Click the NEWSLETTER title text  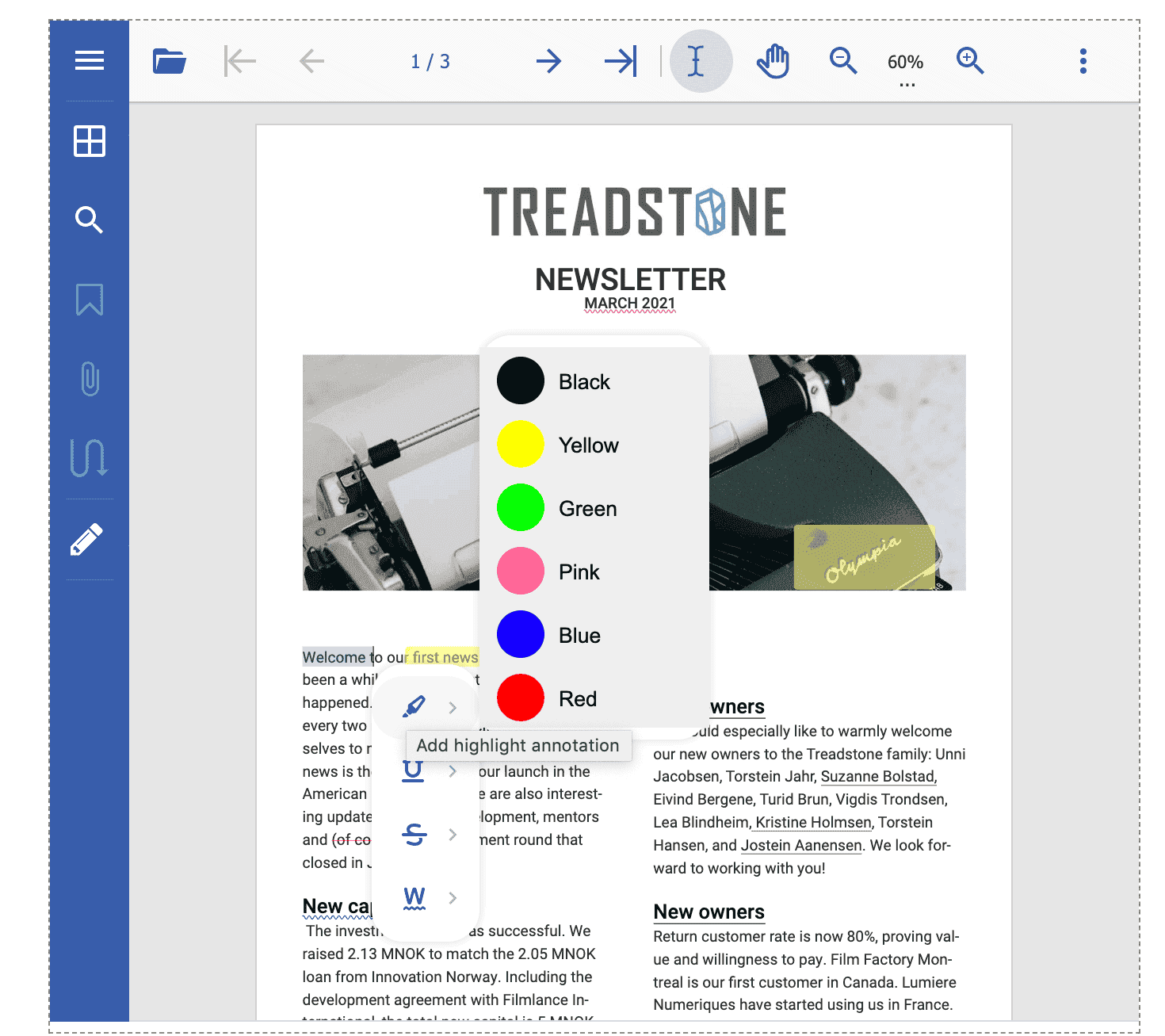(x=630, y=279)
